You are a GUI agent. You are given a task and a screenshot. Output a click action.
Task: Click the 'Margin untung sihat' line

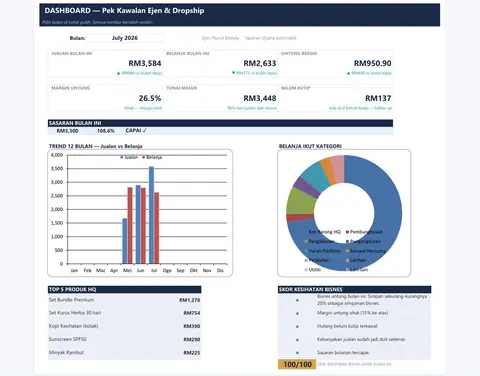point(352,313)
